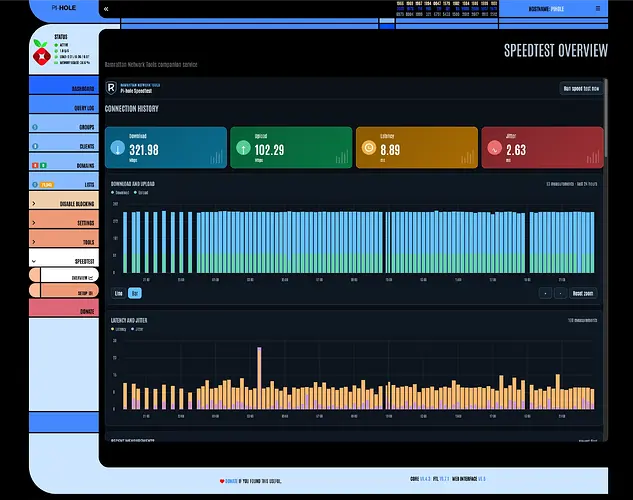
Task: Run speed test now
Action: point(581,88)
